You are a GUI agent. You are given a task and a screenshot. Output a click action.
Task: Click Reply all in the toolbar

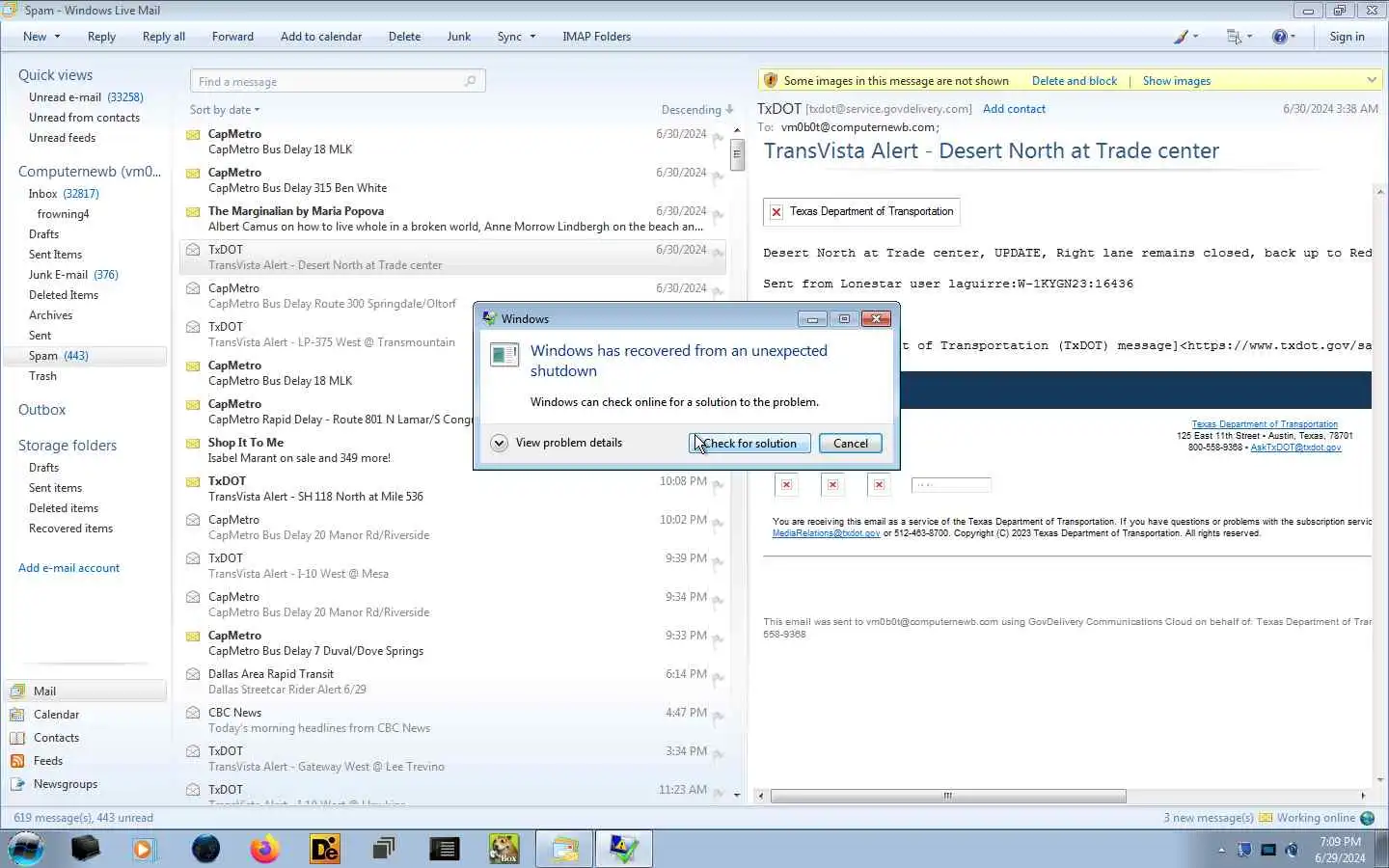[163, 37]
